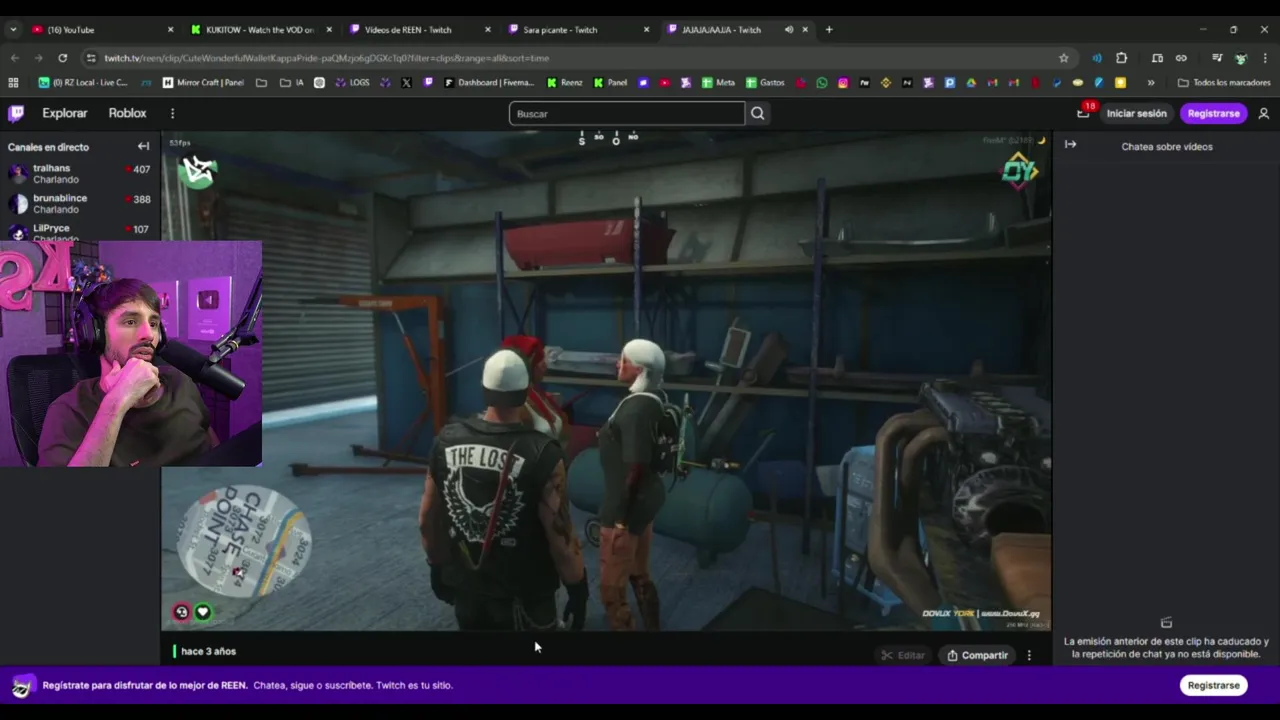Viewport: 1280px width, 720px height.
Task: Click the top Registrarse button
Action: (x=1213, y=113)
